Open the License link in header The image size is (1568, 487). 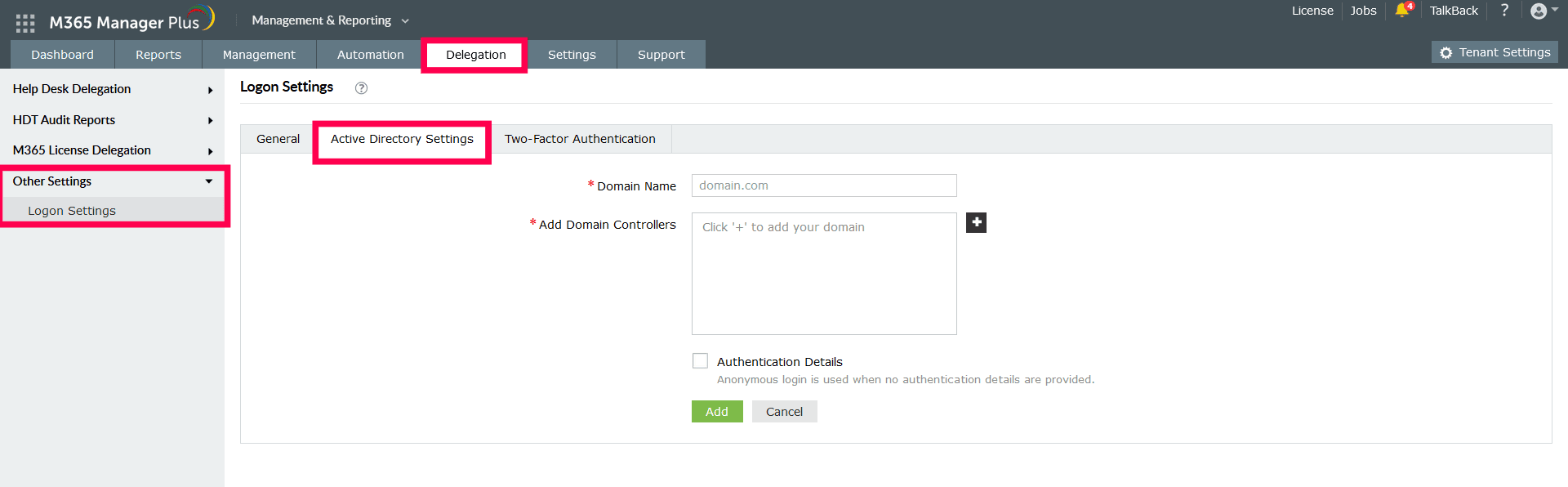(x=1312, y=11)
